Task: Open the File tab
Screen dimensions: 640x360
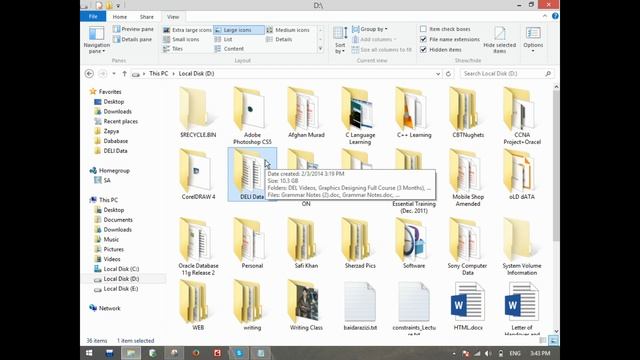Action: click(93, 17)
